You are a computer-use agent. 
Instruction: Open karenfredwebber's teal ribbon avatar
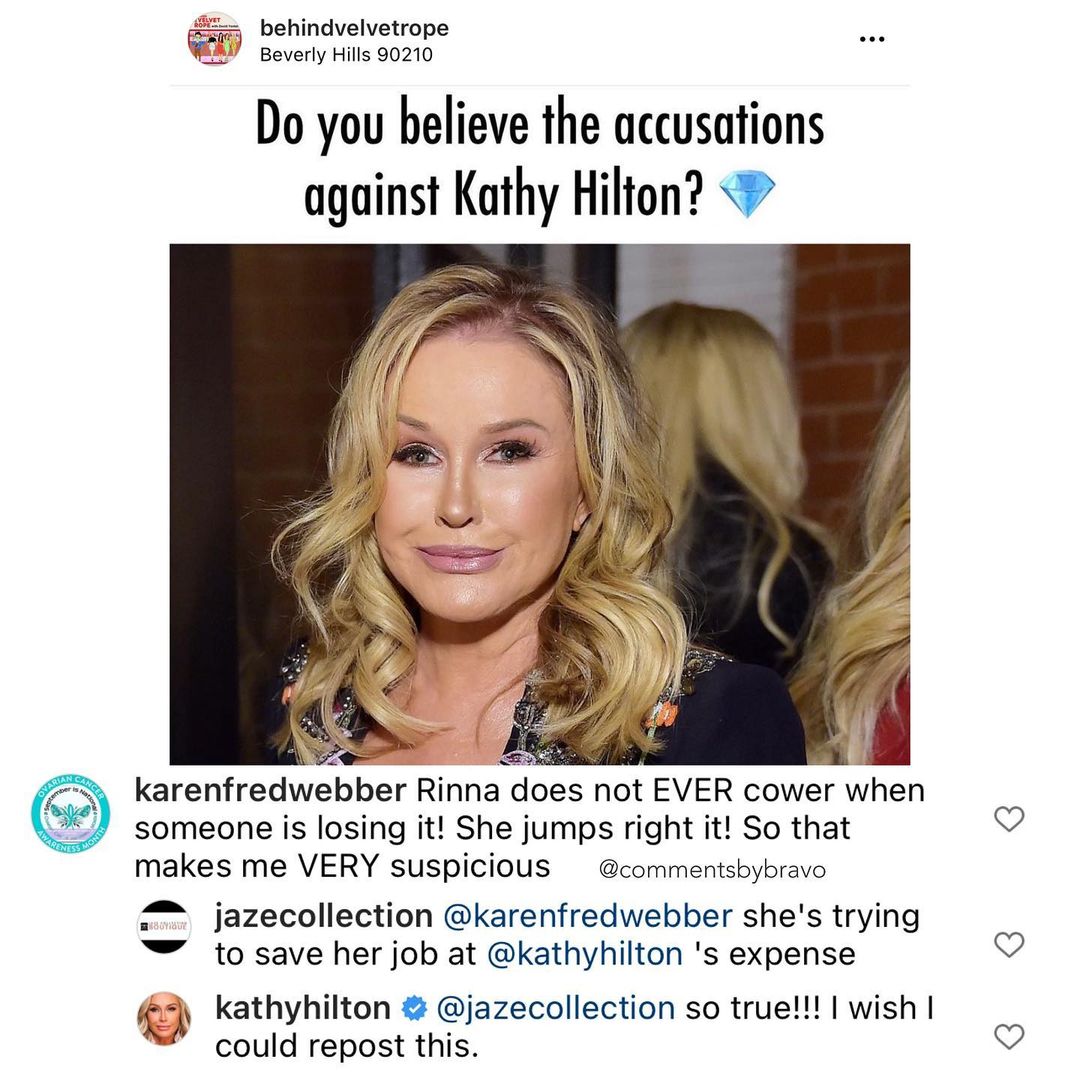tap(70, 814)
